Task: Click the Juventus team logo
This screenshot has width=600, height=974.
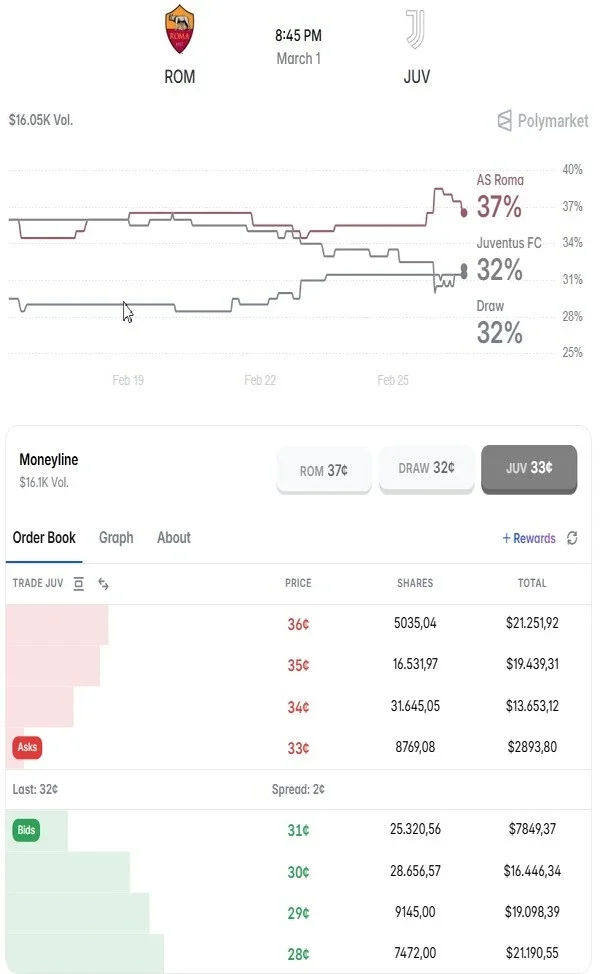Action: [x=416, y=30]
